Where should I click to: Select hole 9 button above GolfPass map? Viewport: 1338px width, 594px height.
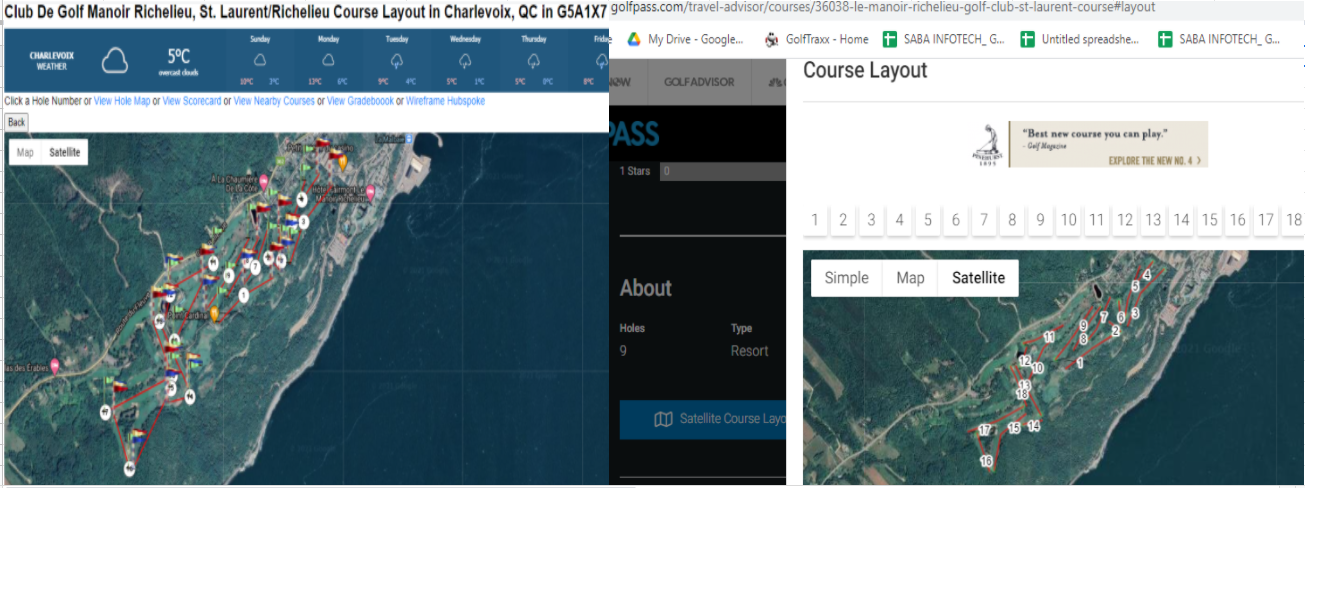[1040, 220]
